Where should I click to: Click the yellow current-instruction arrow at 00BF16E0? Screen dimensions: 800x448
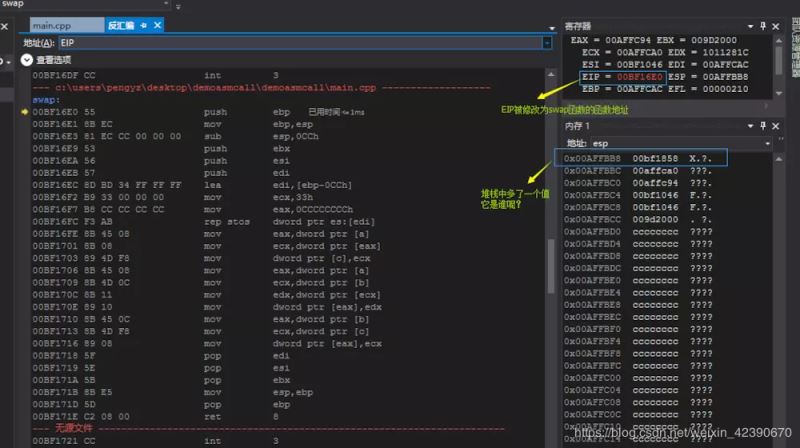click(25, 112)
